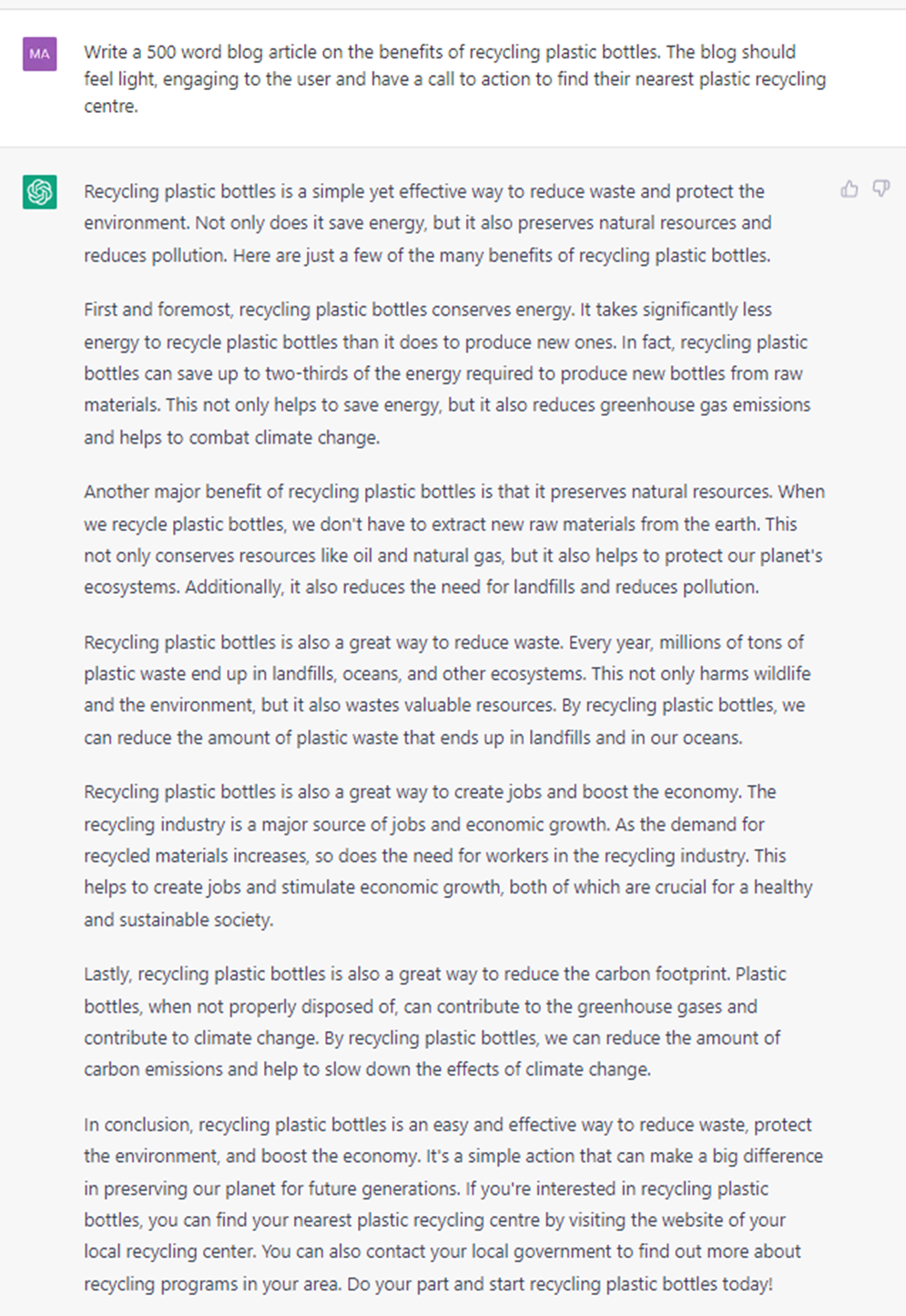Image resolution: width=906 pixels, height=1316 pixels.
Task: Click the conclusion paragraph starting 'In conclusion'
Action: point(453,1204)
